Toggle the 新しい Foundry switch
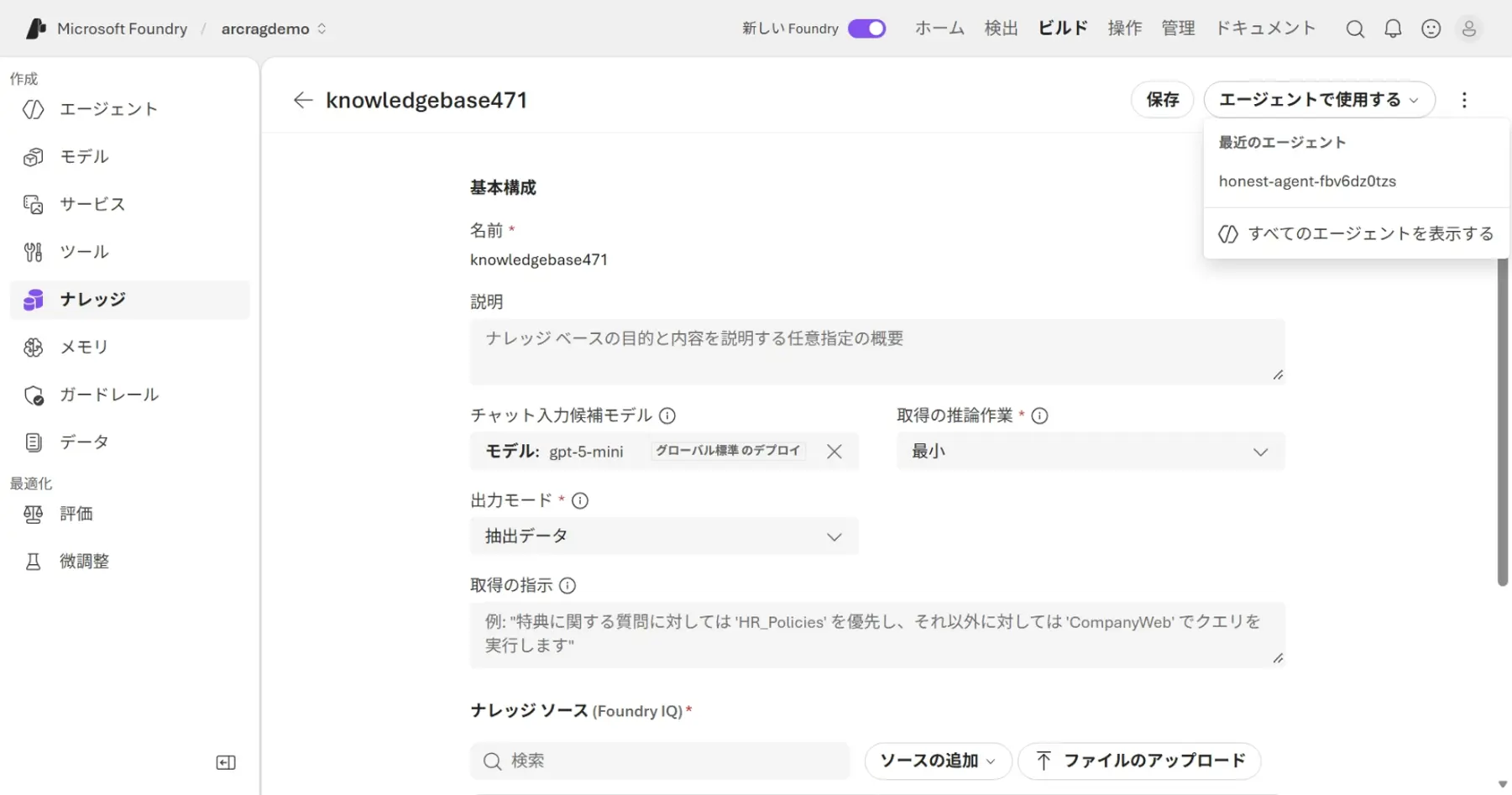 click(867, 29)
